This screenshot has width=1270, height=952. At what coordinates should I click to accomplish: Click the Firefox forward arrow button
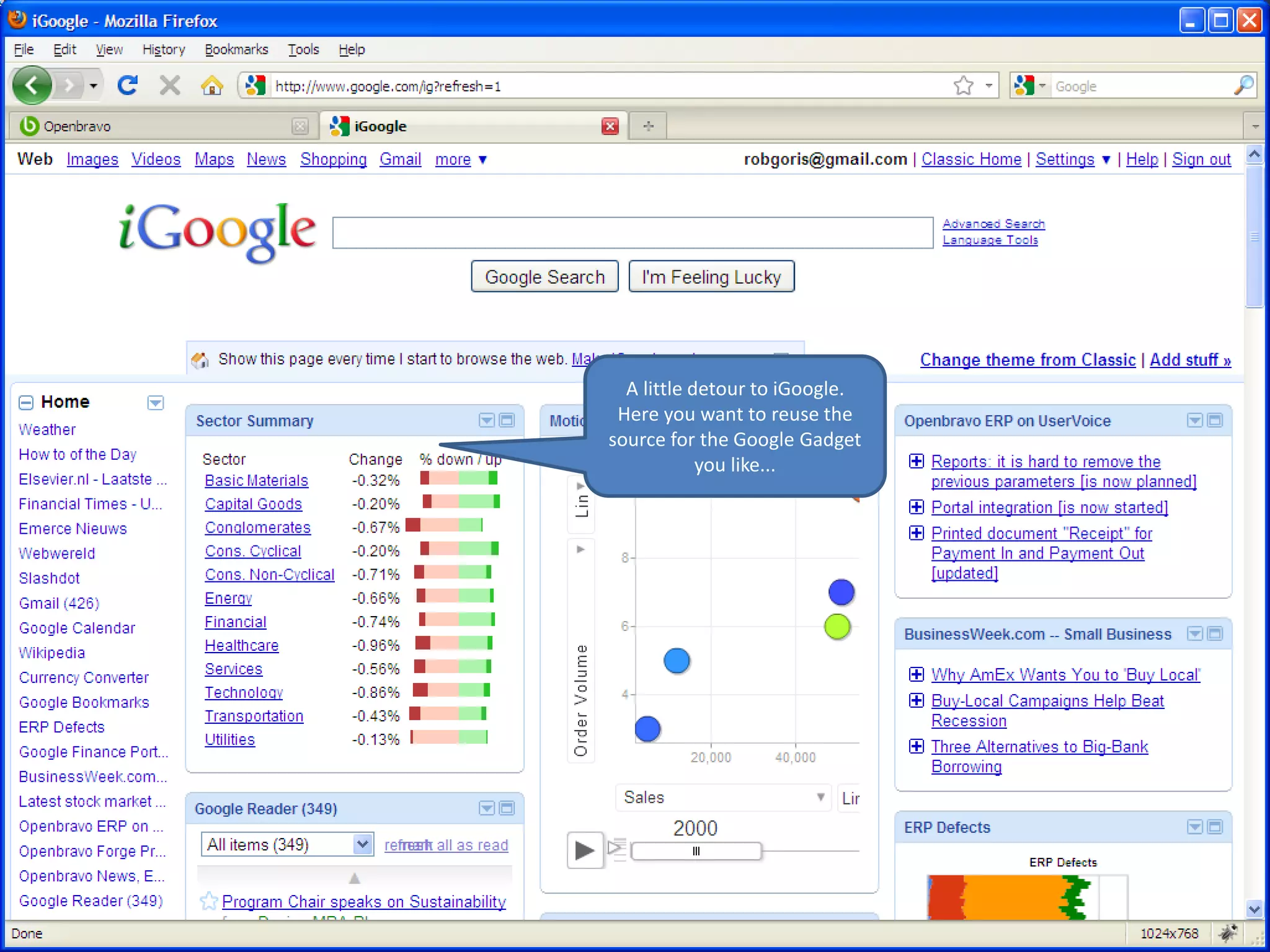(x=69, y=86)
